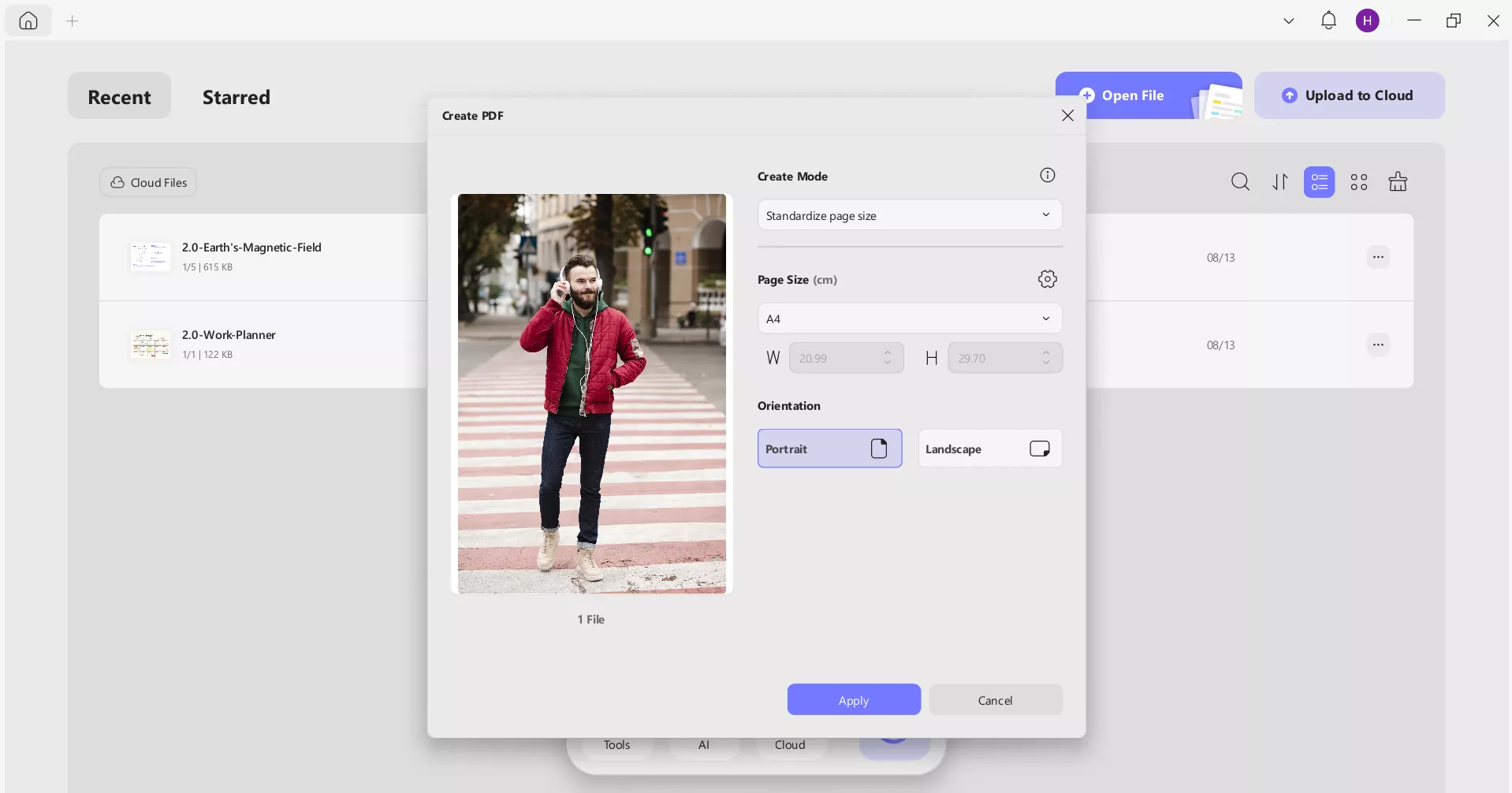
Task: Switch to the Starred tab
Action: tap(236, 97)
